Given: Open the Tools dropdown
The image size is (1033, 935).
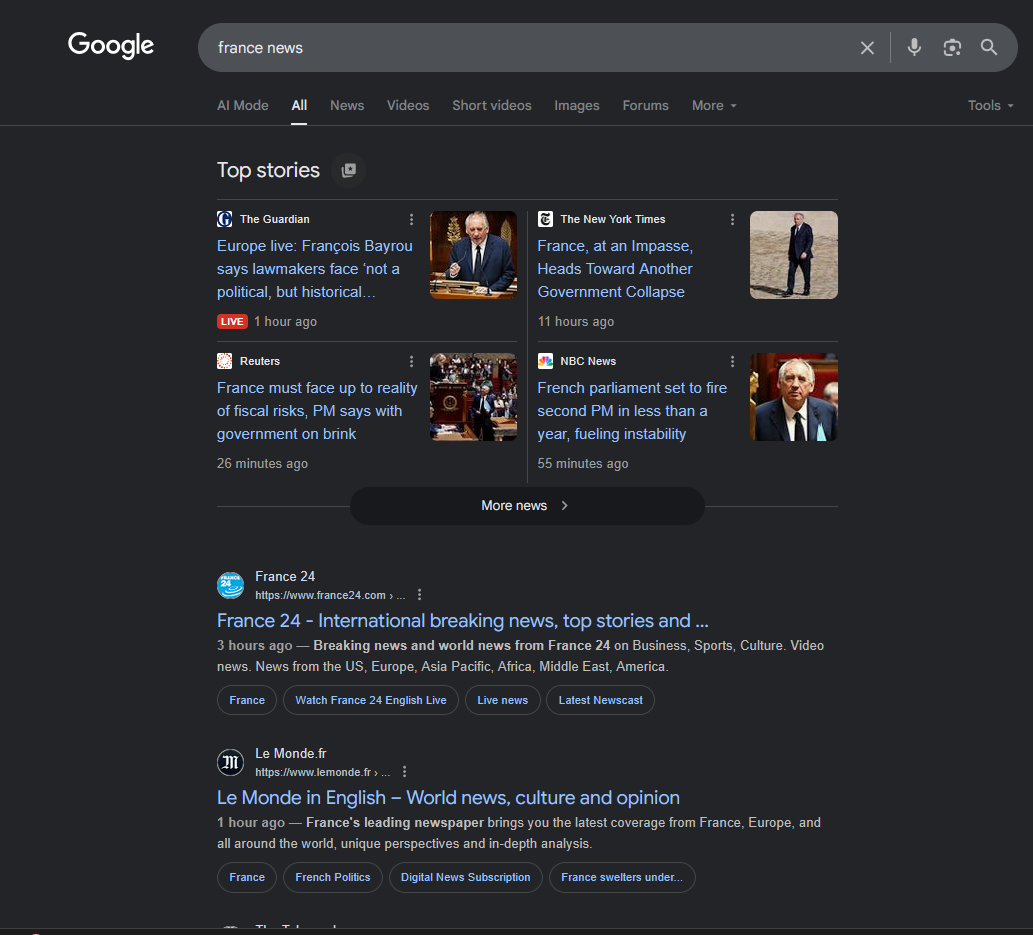Looking at the screenshot, I should tap(990, 105).
